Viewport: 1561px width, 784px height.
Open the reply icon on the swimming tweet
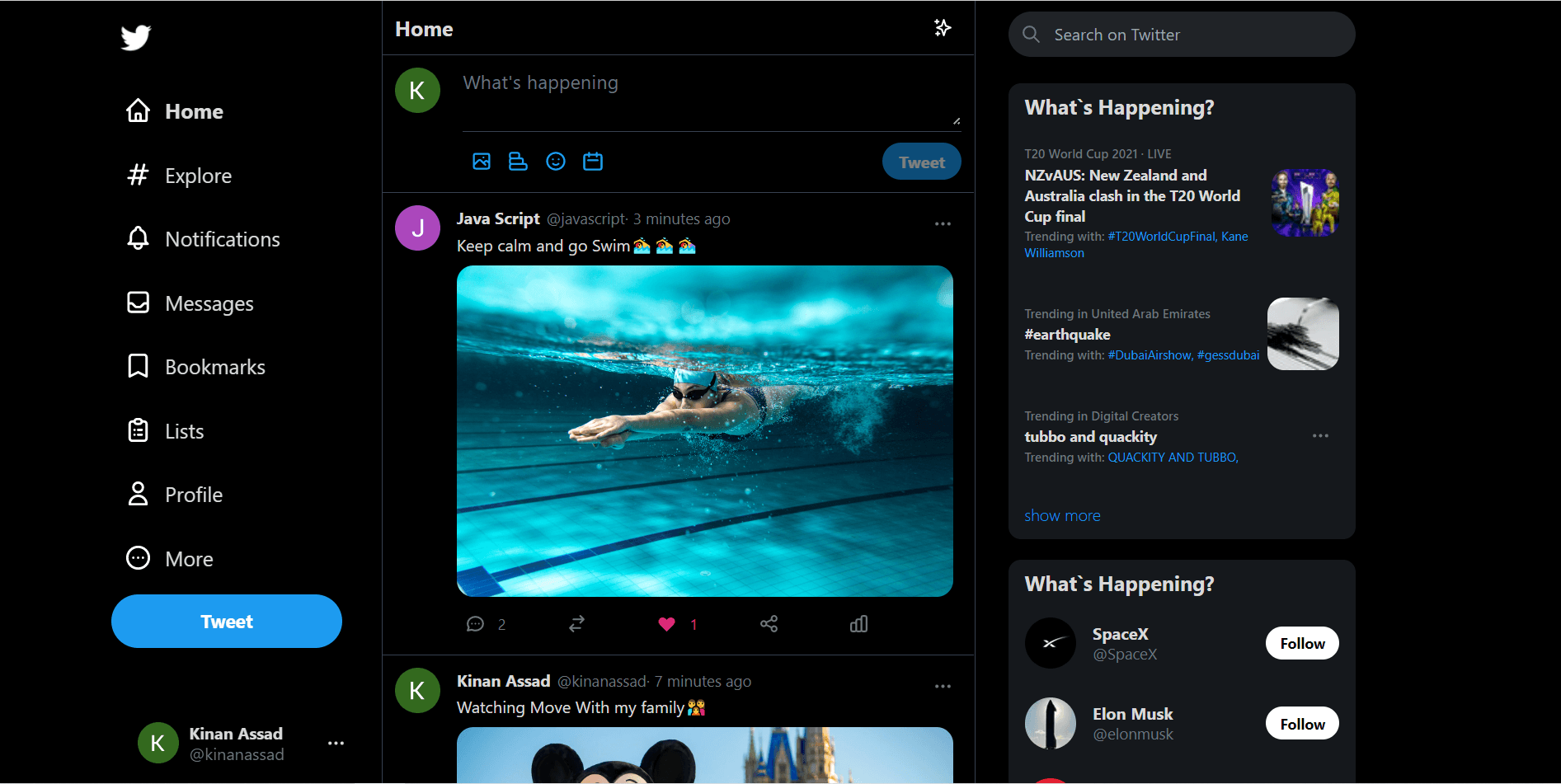(x=476, y=624)
